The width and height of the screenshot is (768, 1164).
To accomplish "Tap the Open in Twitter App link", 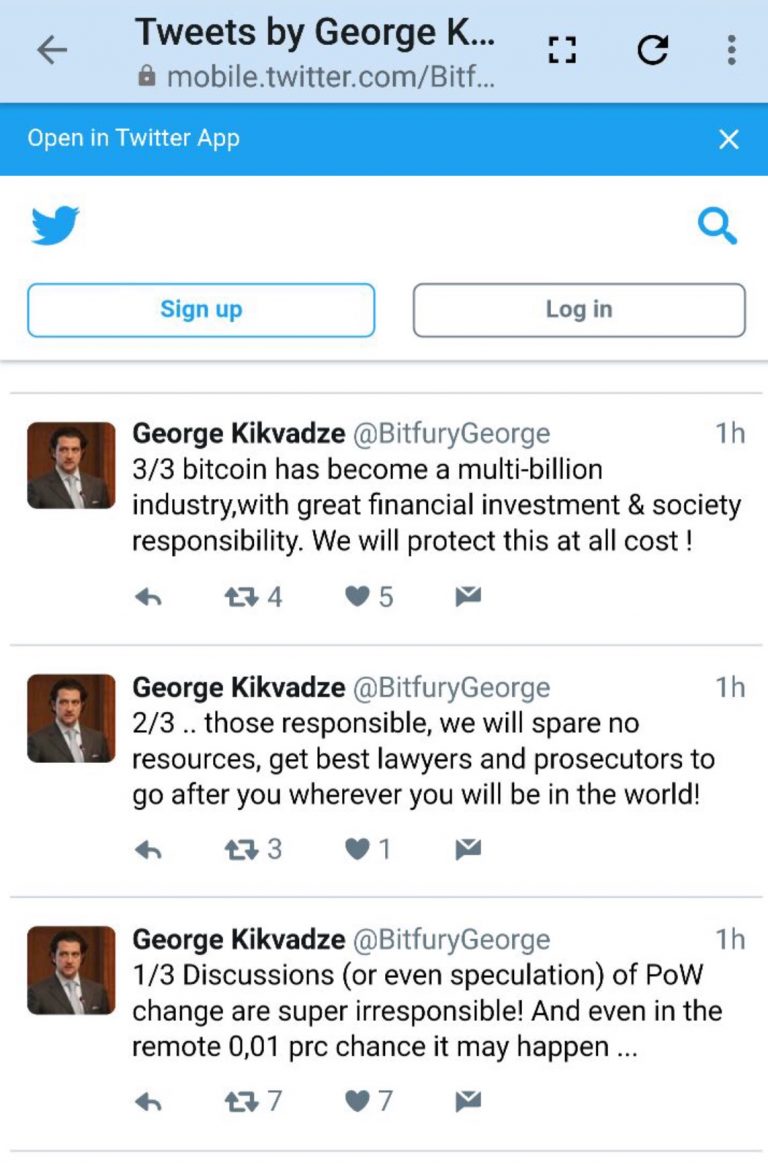I will click(134, 138).
